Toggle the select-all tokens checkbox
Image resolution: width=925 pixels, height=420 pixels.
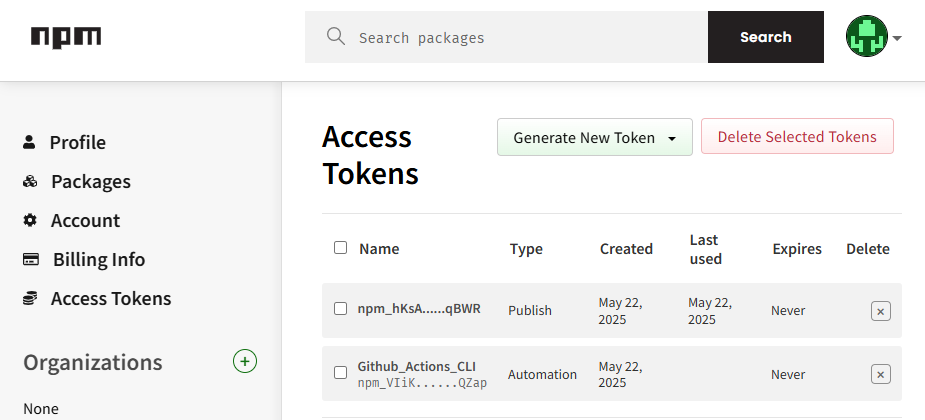point(341,248)
